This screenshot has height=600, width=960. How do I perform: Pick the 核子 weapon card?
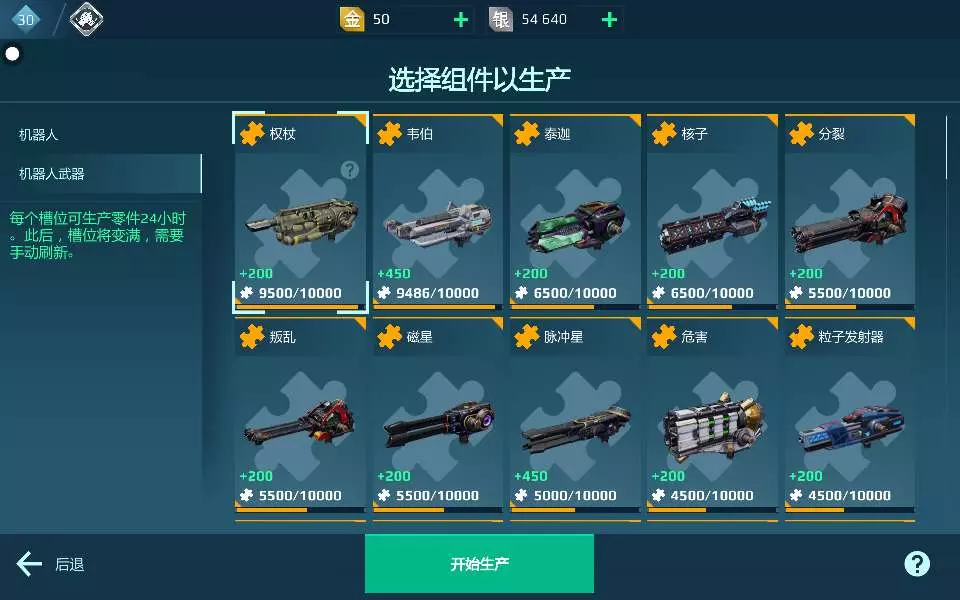pyautogui.click(x=712, y=212)
